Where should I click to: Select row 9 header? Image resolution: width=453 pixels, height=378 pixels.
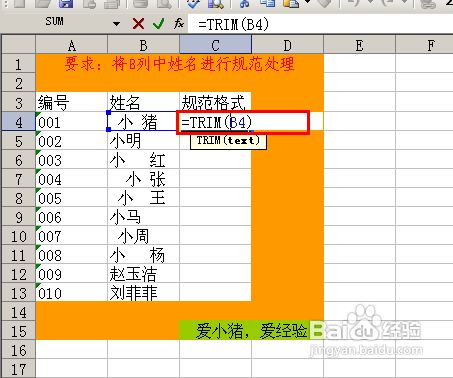19,216
